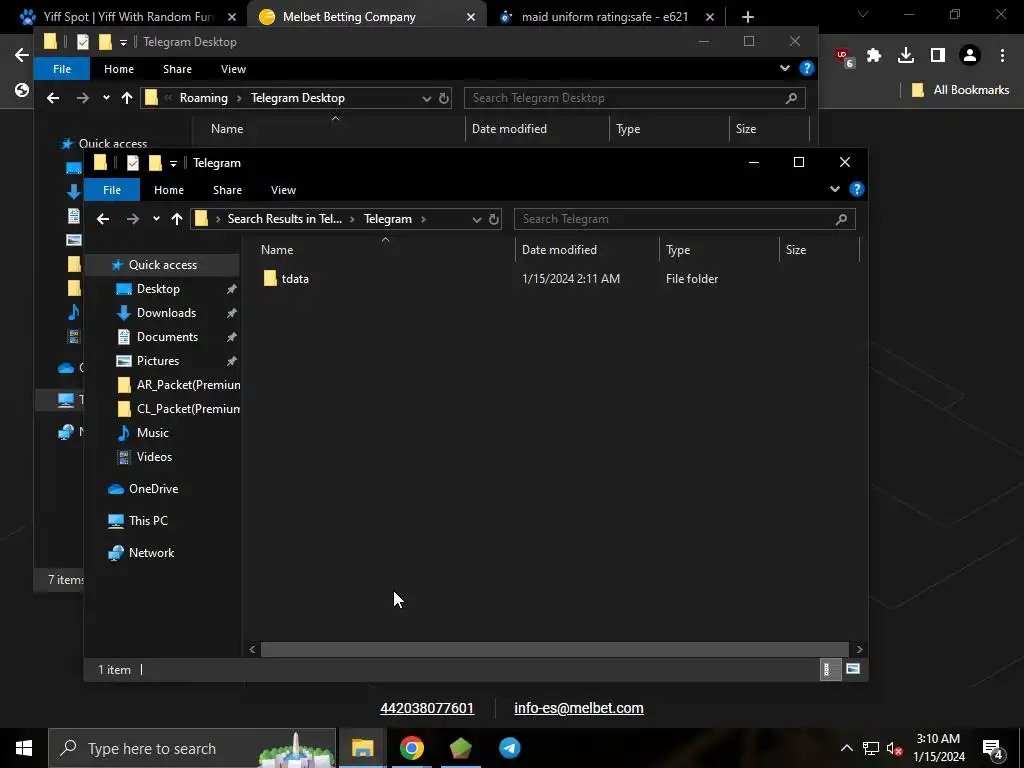Open Pictures in the navigation pane
The image size is (1024, 768).
click(x=157, y=360)
